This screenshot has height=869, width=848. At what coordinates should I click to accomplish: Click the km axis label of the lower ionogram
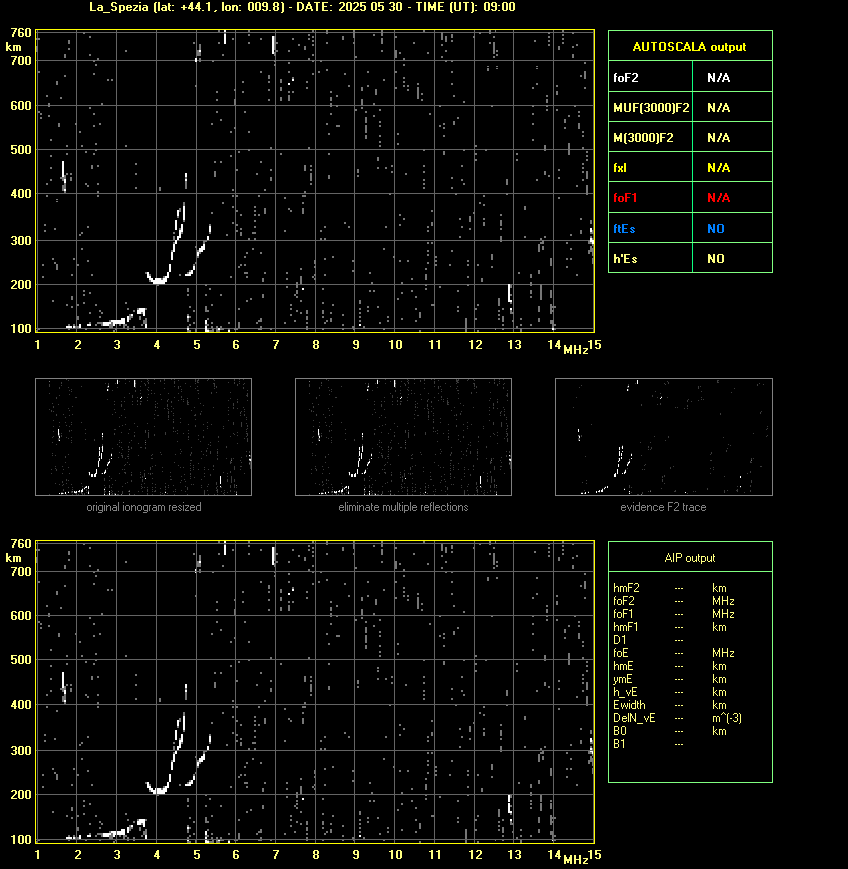[13, 558]
